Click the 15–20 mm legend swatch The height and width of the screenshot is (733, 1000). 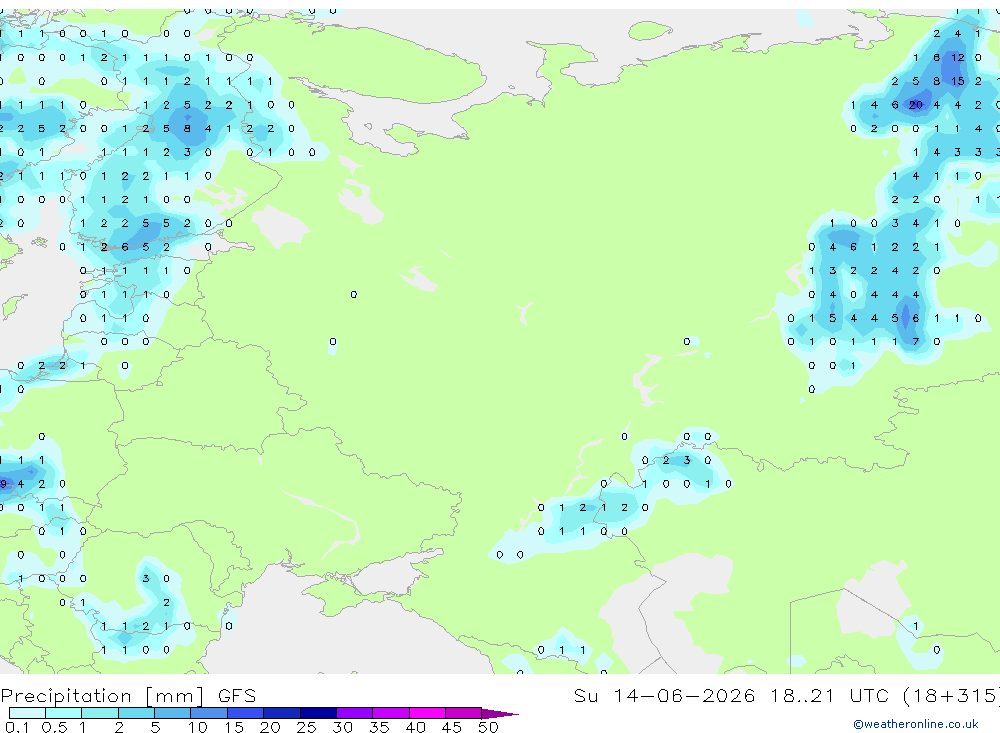tap(246, 713)
